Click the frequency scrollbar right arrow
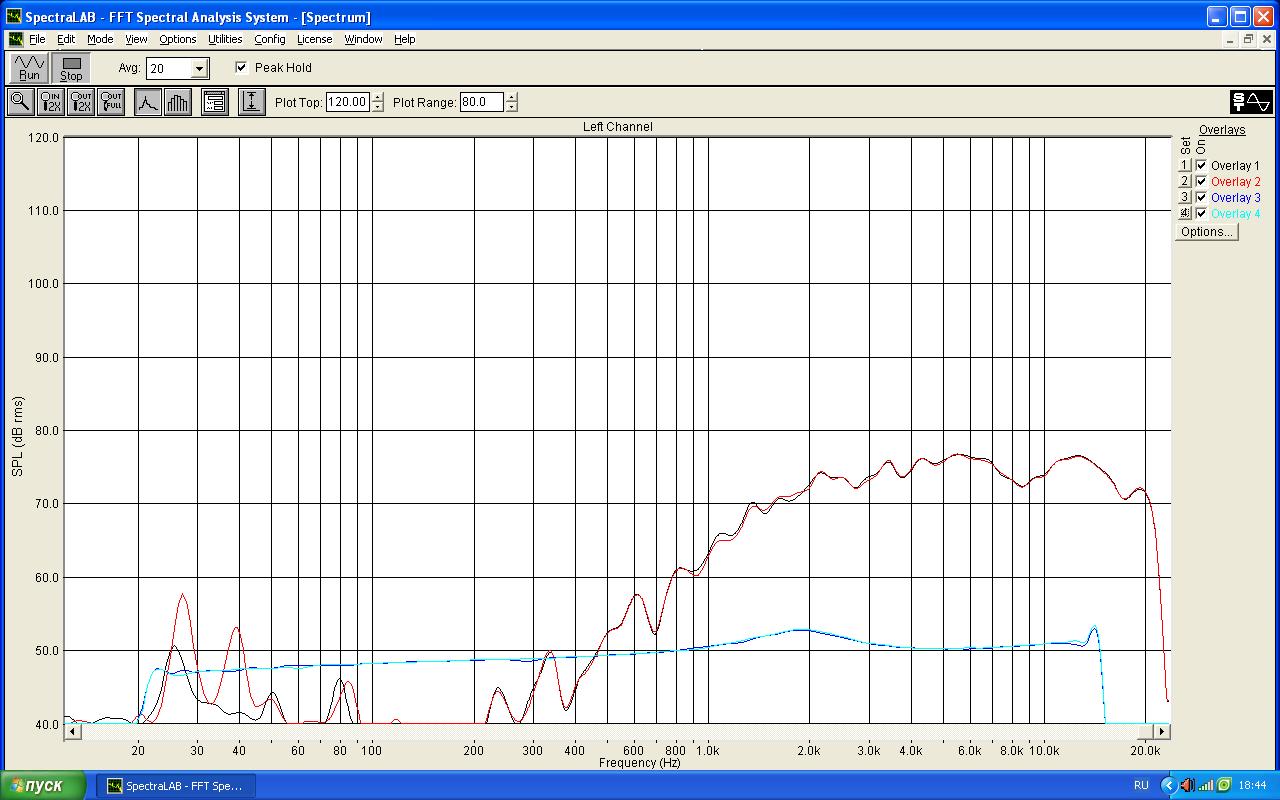This screenshot has width=1280, height=800. click(x=1162, y=732)
